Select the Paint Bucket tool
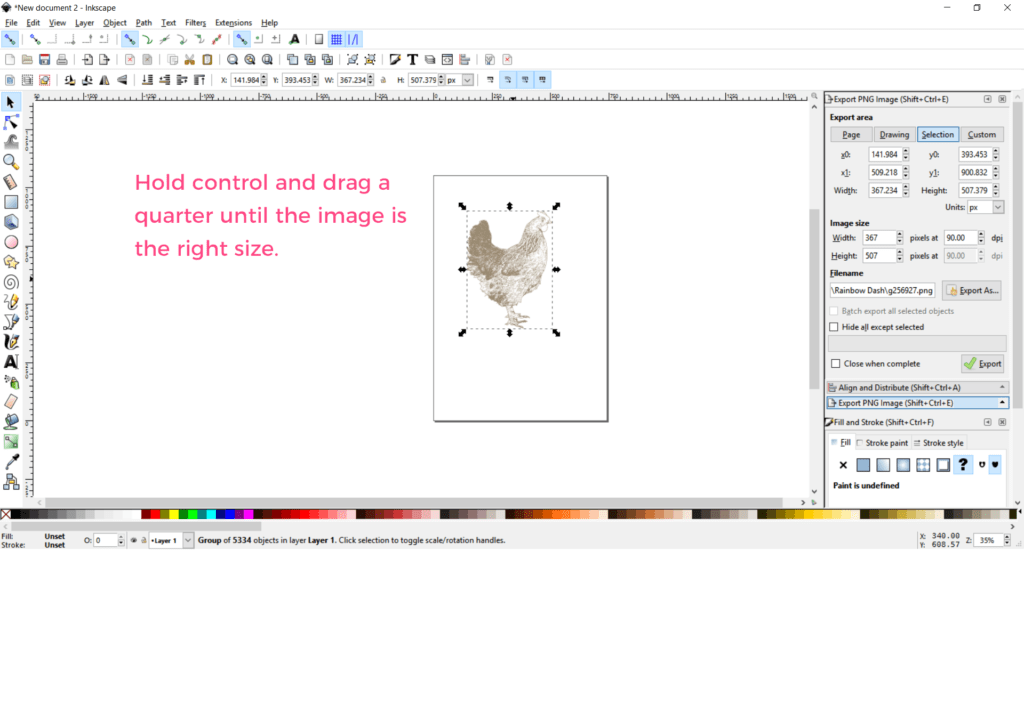1024x703 pixels. click(10, 421)
